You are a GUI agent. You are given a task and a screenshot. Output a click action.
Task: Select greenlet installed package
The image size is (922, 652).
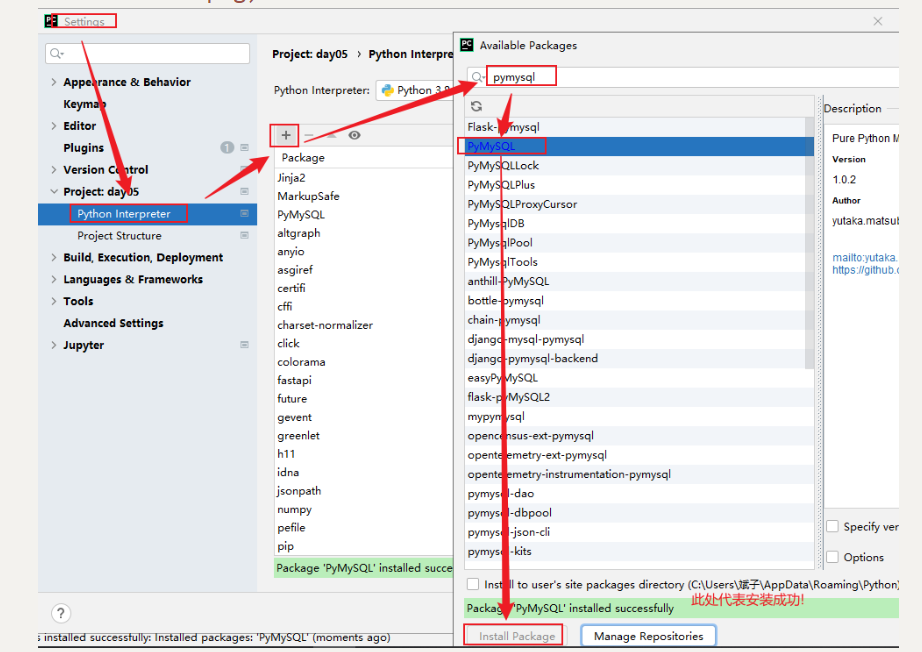click(x=363, y=436)
